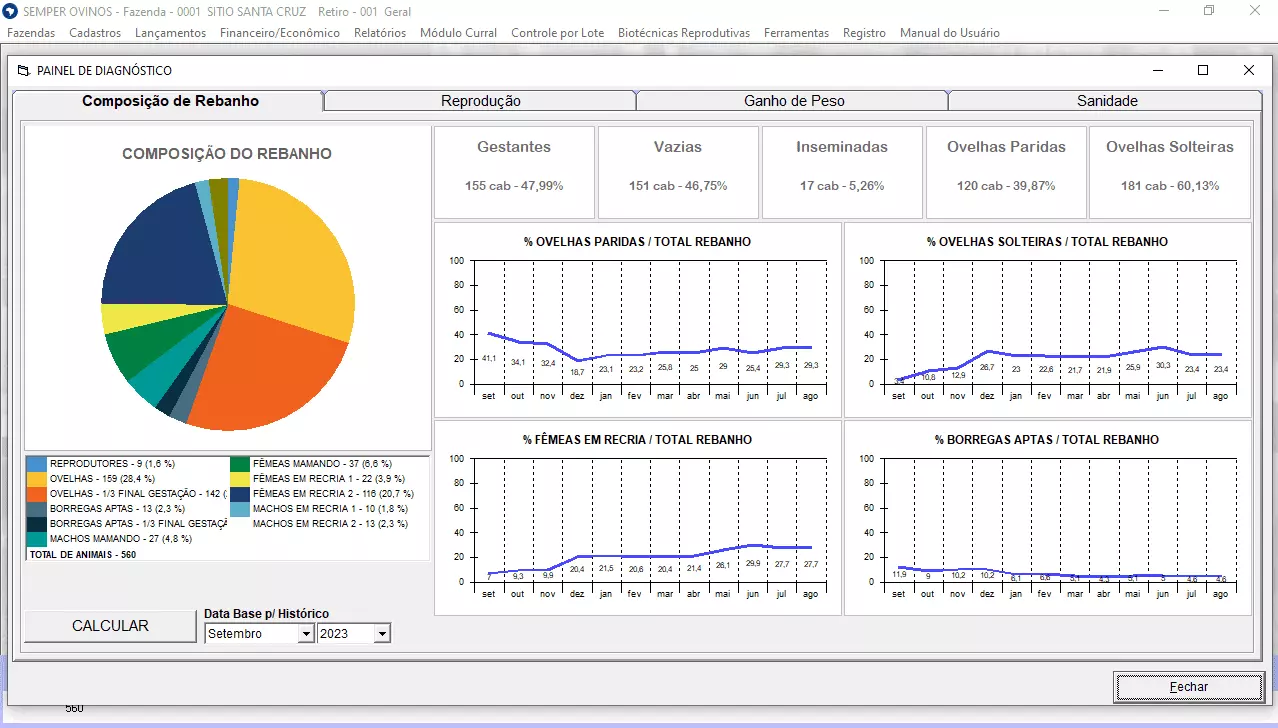The width and height of the screenshot is (1278, 728).
Task: Switch to the Ganho de Peso tab
Action: (793, 101)
